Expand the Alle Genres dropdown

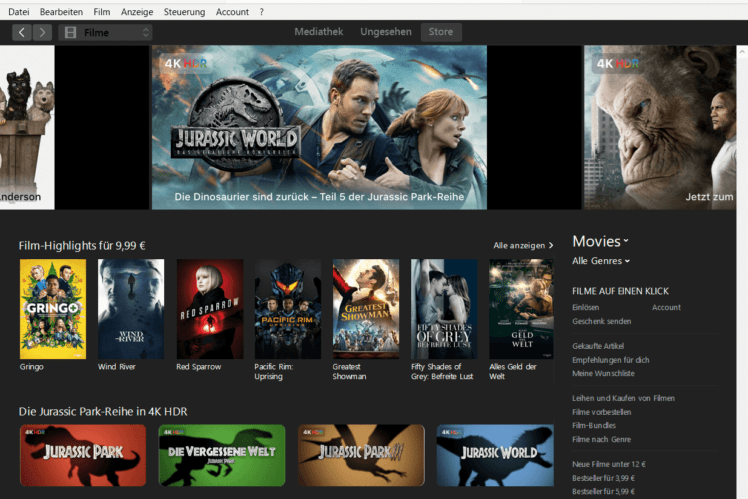click(x=601, y=261)
